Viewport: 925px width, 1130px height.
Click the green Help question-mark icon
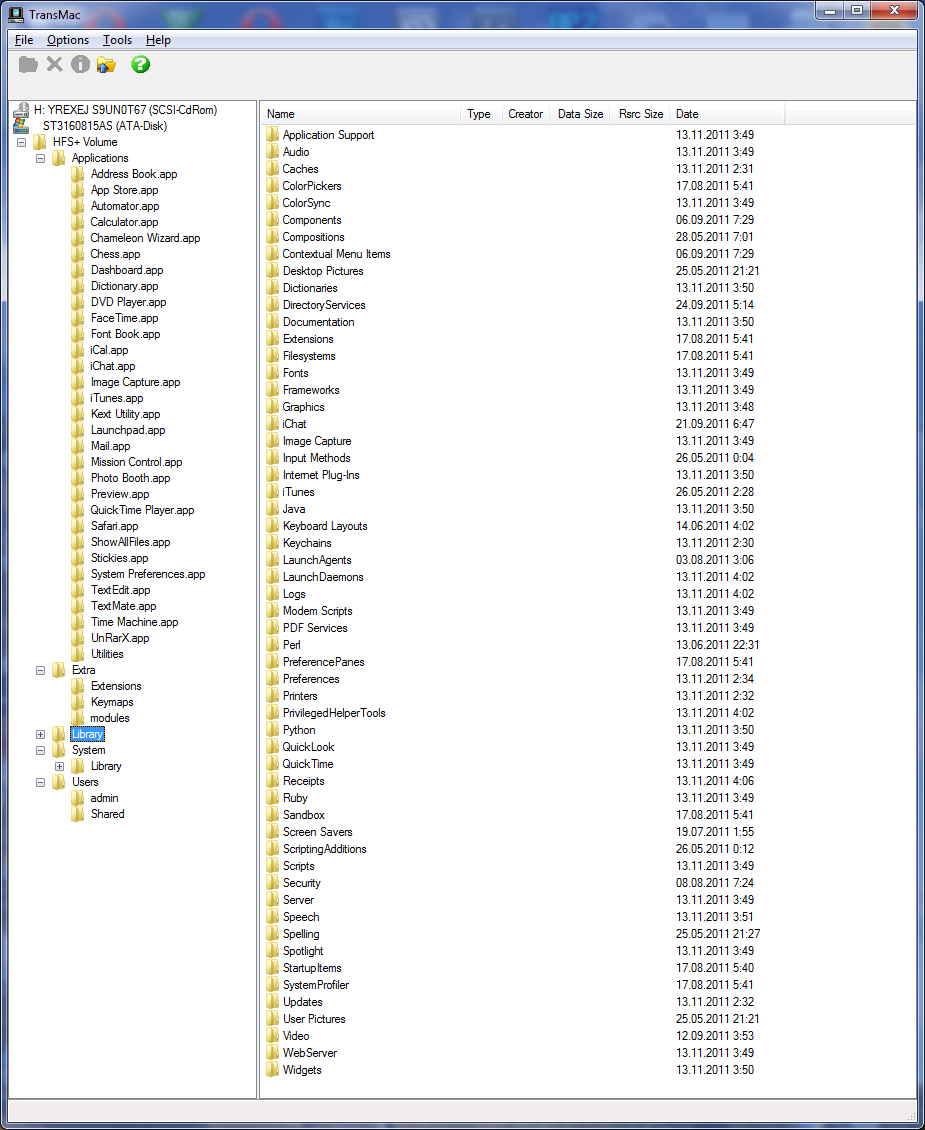coord(140,64)
